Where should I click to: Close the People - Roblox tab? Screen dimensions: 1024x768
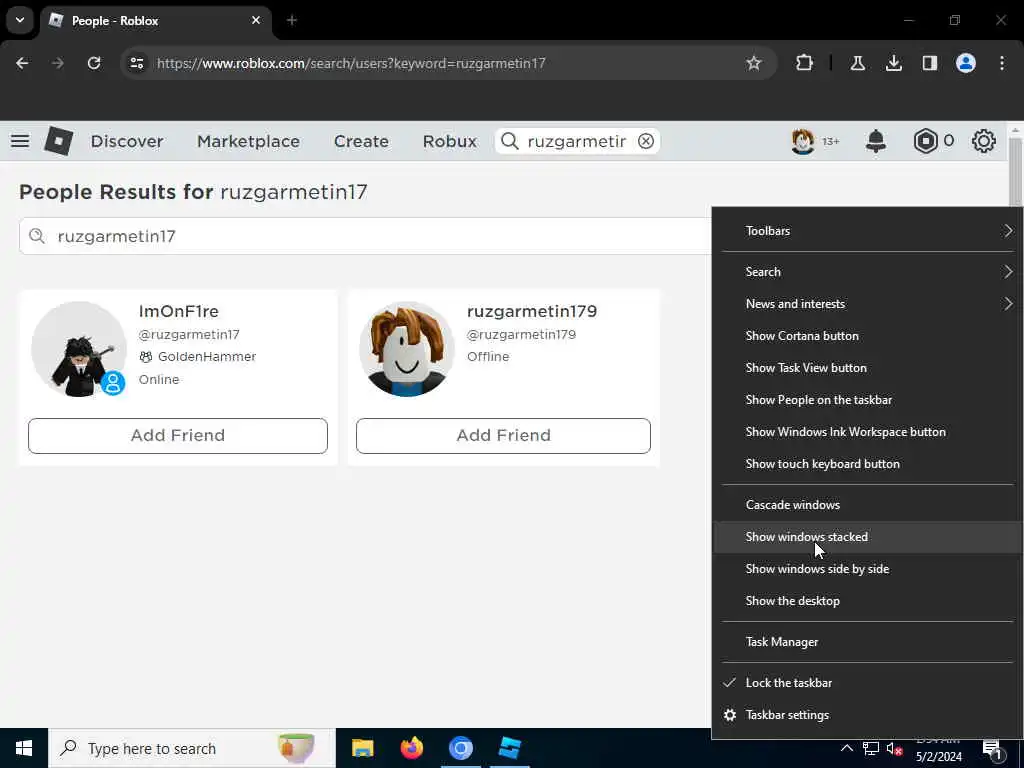coord(256,20)
